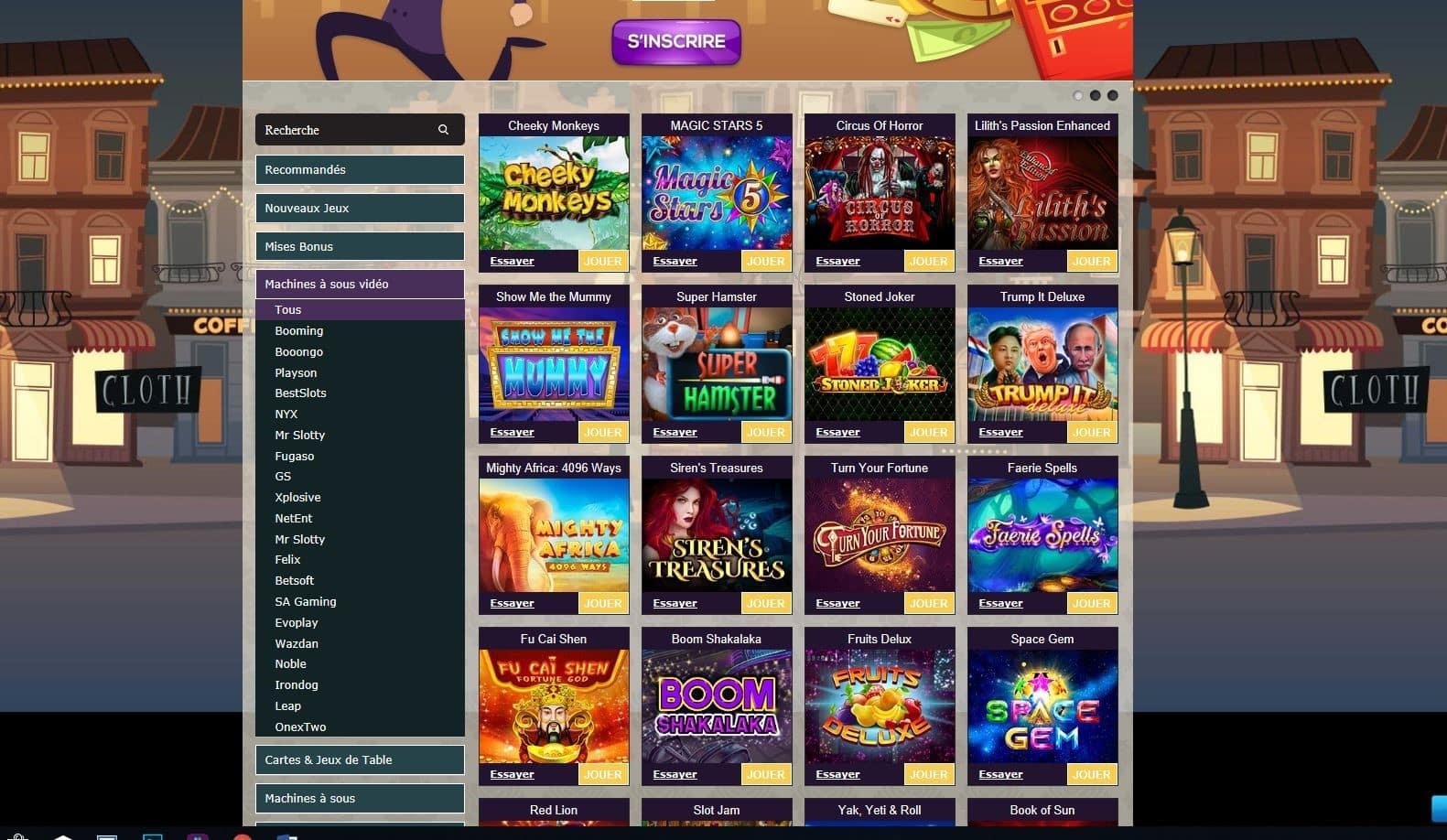1447x840 pixels.
Task: Open the Recommandés menu item
Action: [x=360, y=169]
